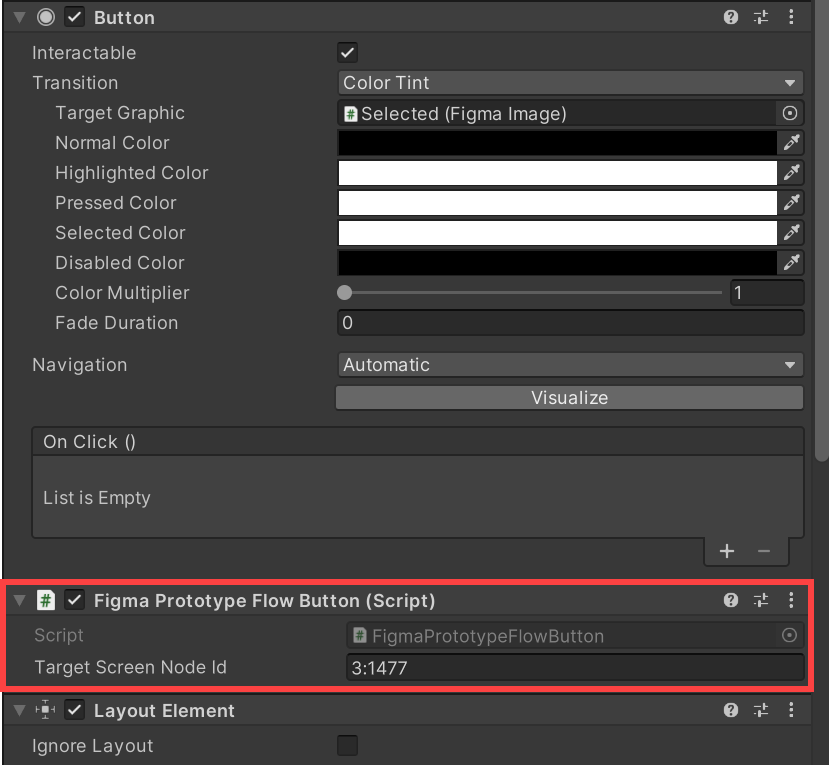
Task: Click the 'Ignore Layout' label
Action: [x=93, y=745]
